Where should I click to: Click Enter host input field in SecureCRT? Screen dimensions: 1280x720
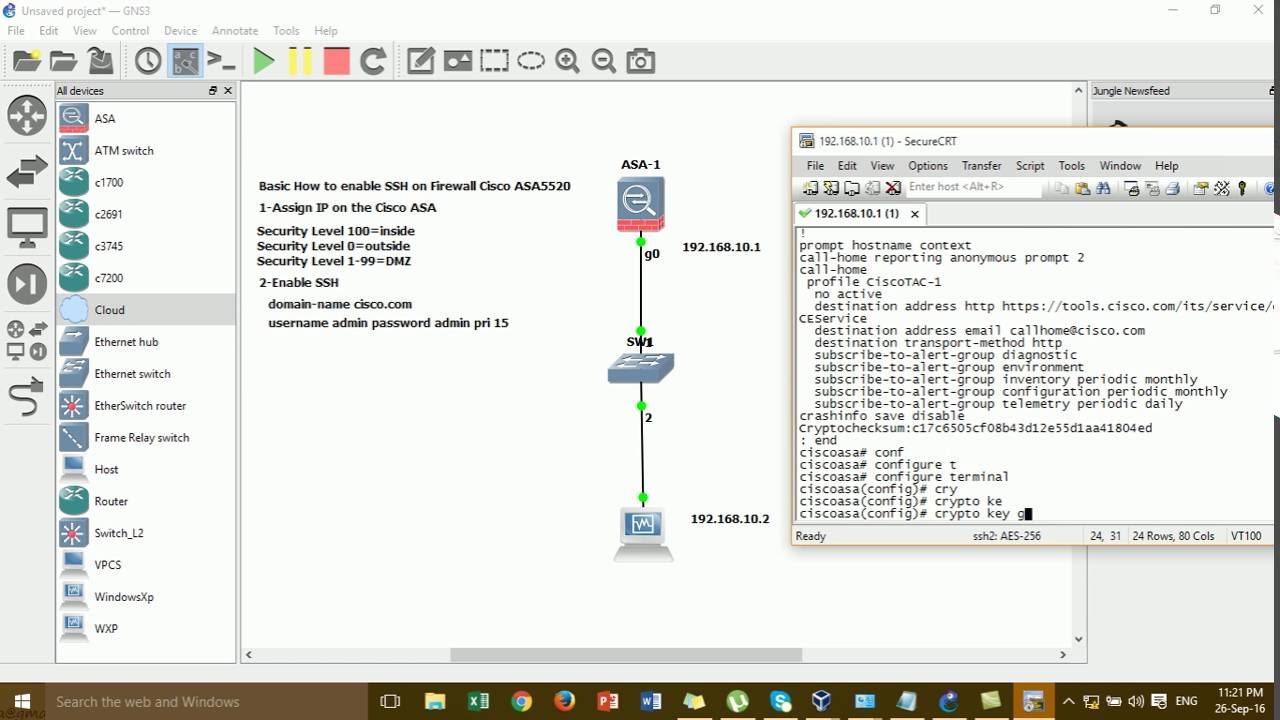coord(975,187)
